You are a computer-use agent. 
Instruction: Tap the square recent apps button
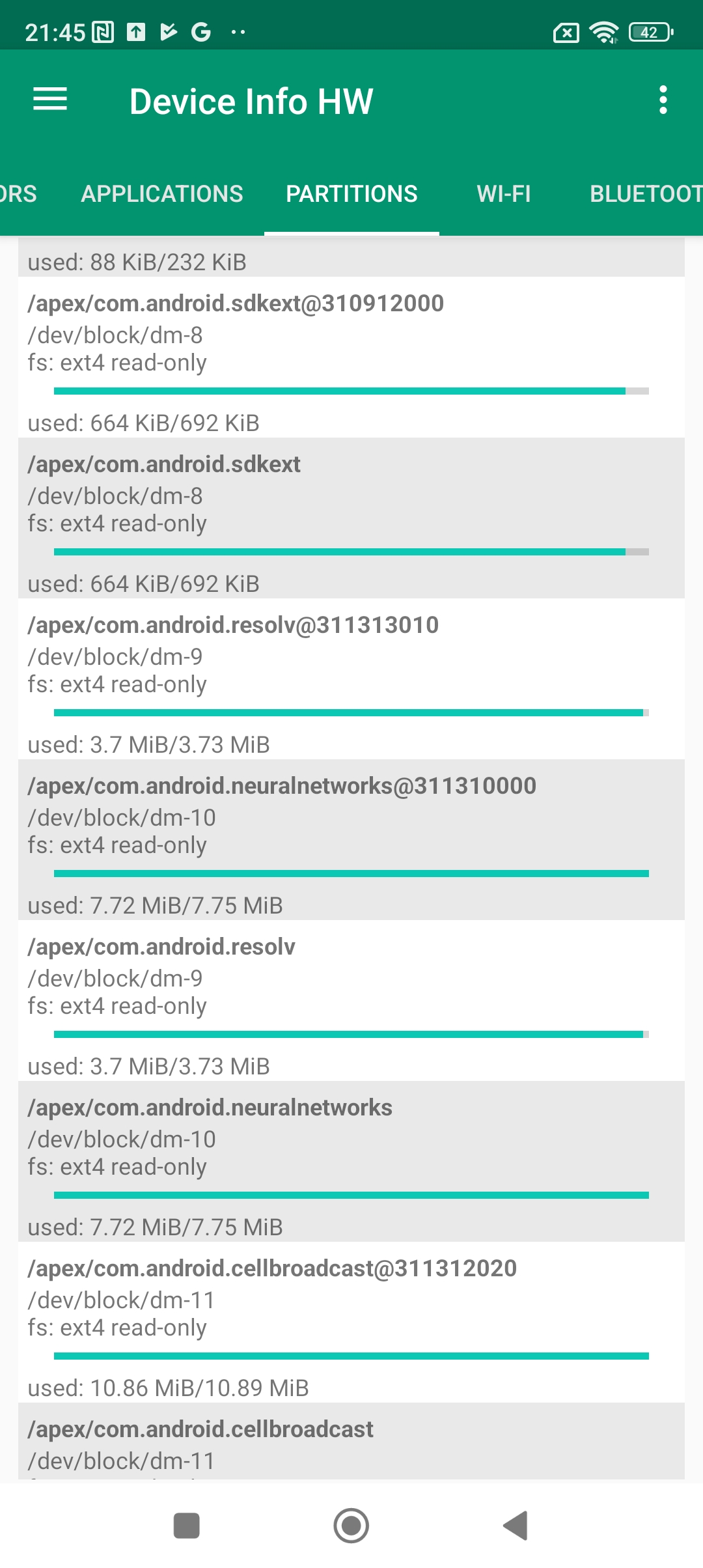(x=187, y=1525)
